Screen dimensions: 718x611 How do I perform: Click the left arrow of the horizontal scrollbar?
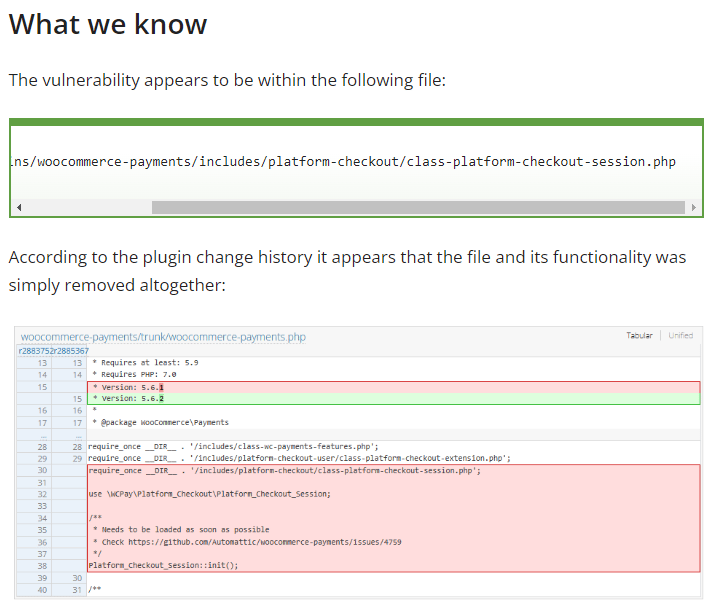(19, 207)
